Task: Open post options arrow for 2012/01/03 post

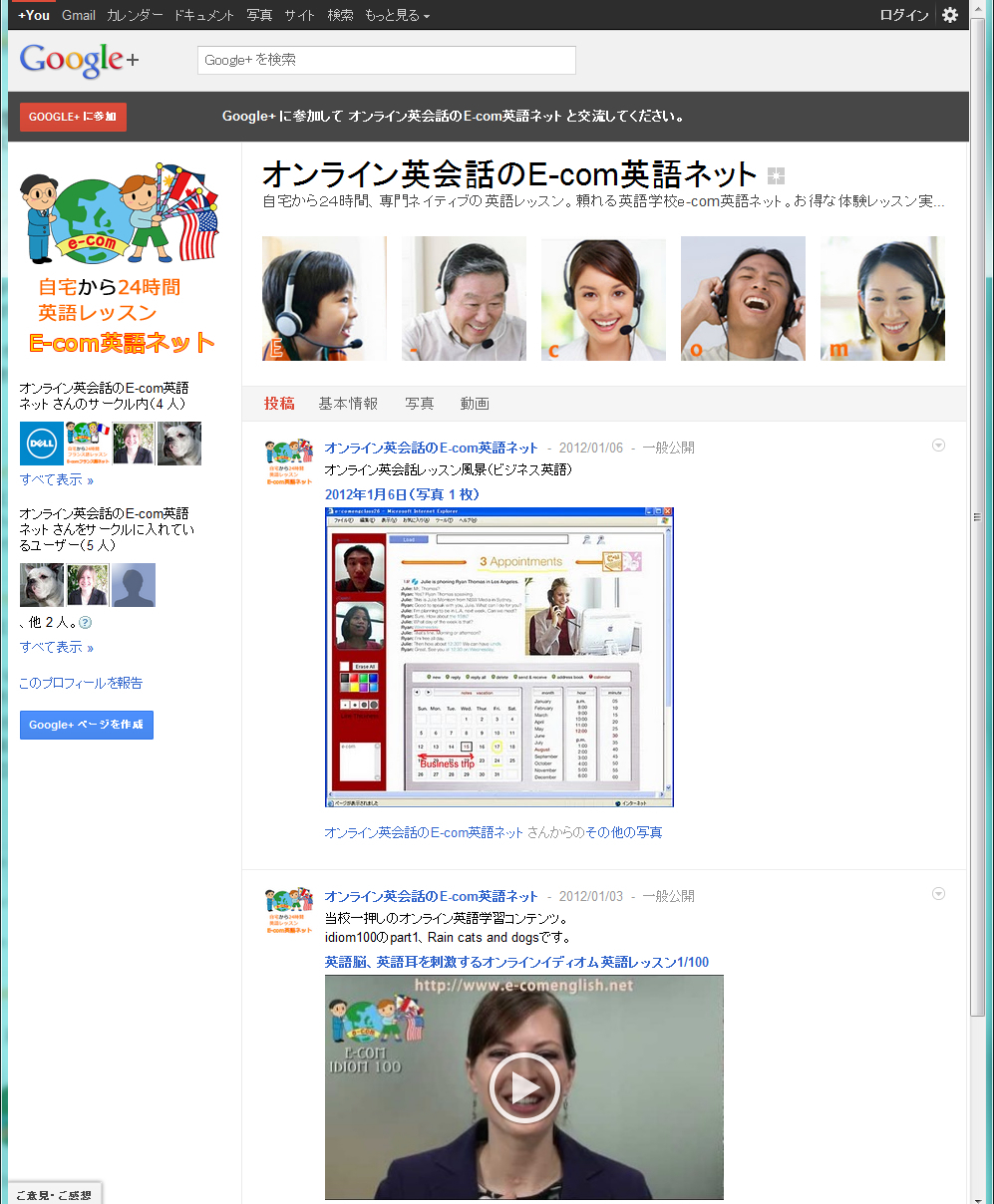Action: [x=938, y=894]
